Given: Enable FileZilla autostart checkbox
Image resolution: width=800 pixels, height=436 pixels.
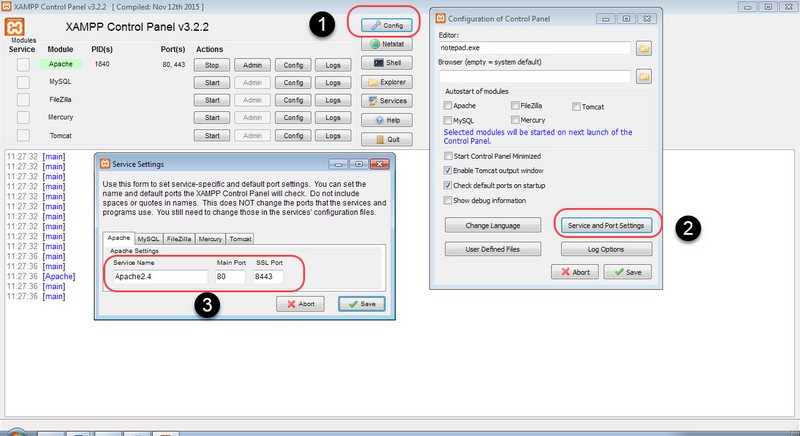Looking at the screenshot, I should click(x=515, y=106).
